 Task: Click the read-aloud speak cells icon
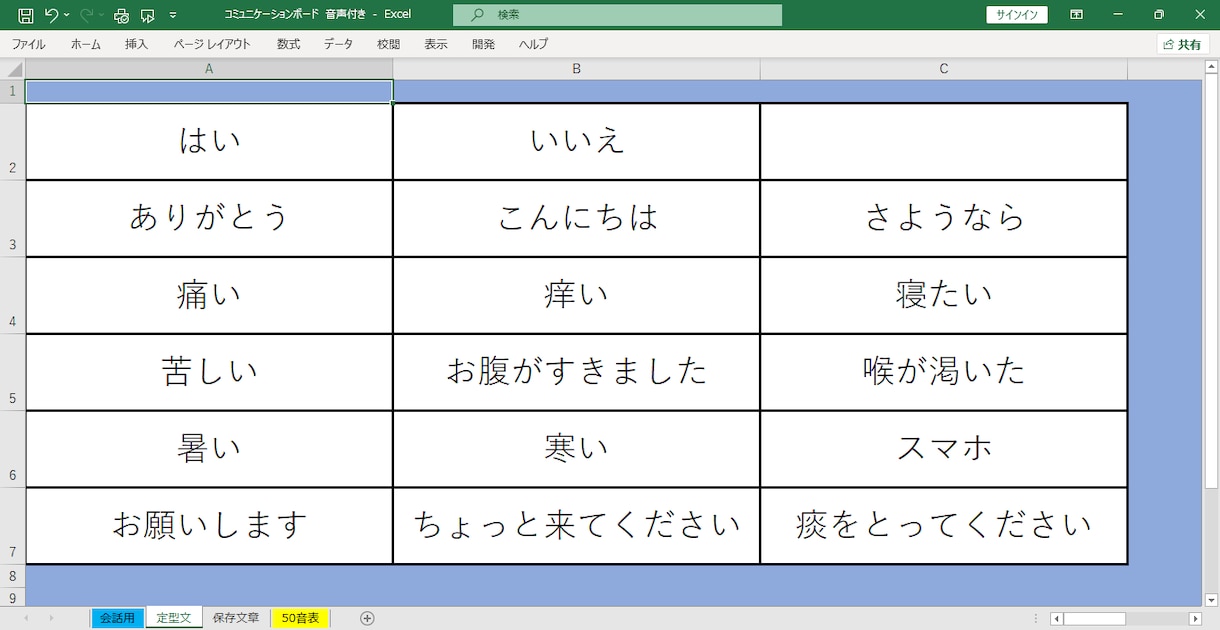click(148, 15)
